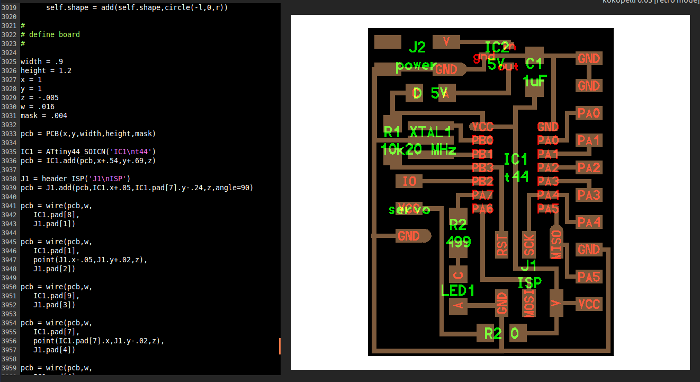Click the code line 'height = 1.2'
Screen dimensions: 700x382
[46, 70]
